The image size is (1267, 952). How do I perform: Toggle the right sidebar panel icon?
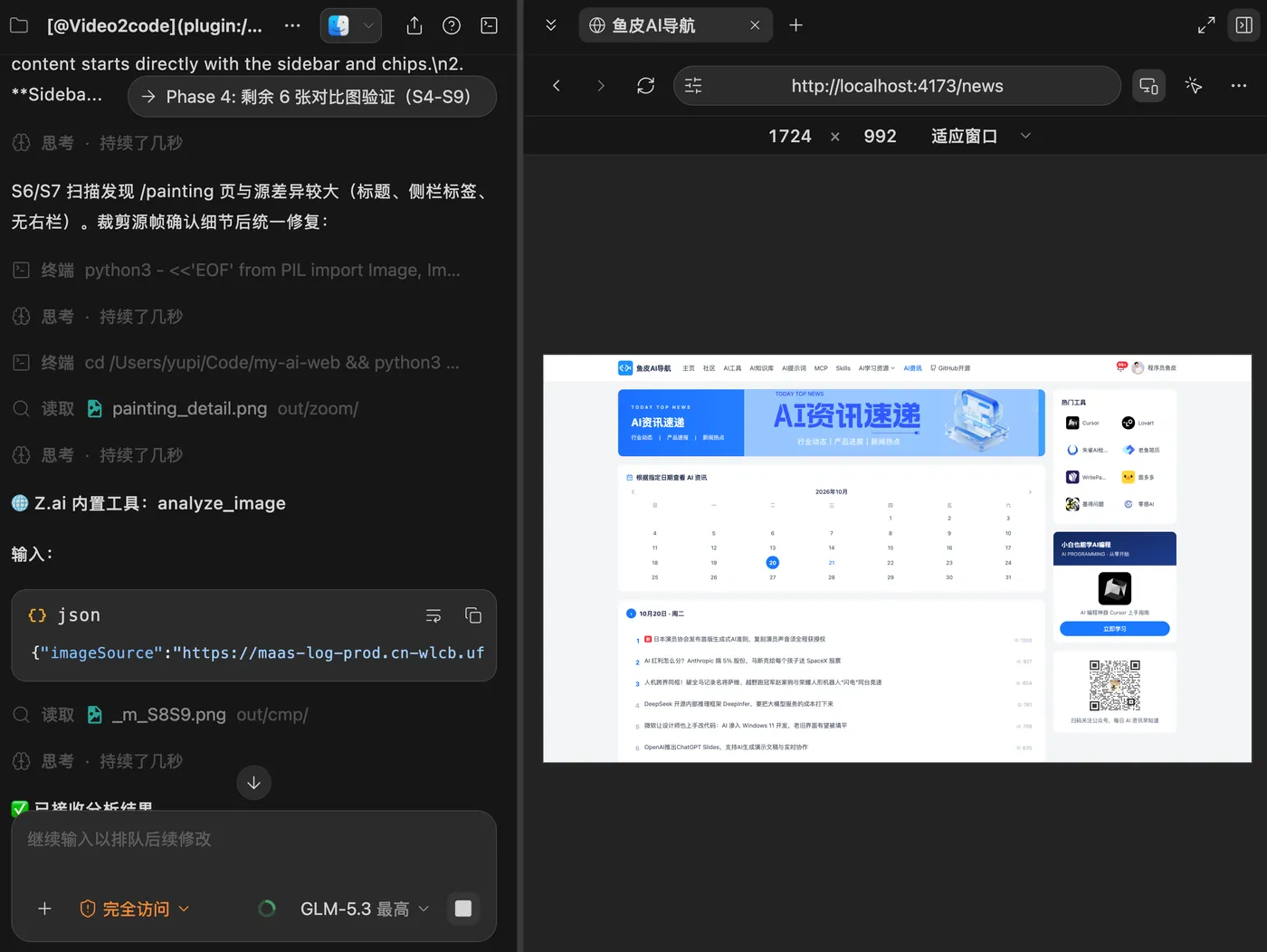point(1244,25)
